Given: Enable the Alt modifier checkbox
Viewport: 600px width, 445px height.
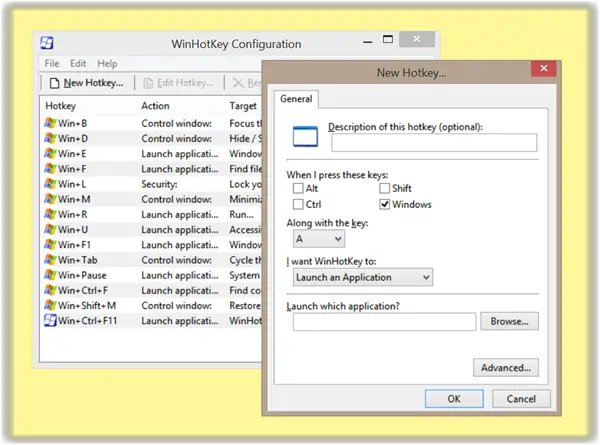Looking at the screenshot, I should tap(298, 188).
